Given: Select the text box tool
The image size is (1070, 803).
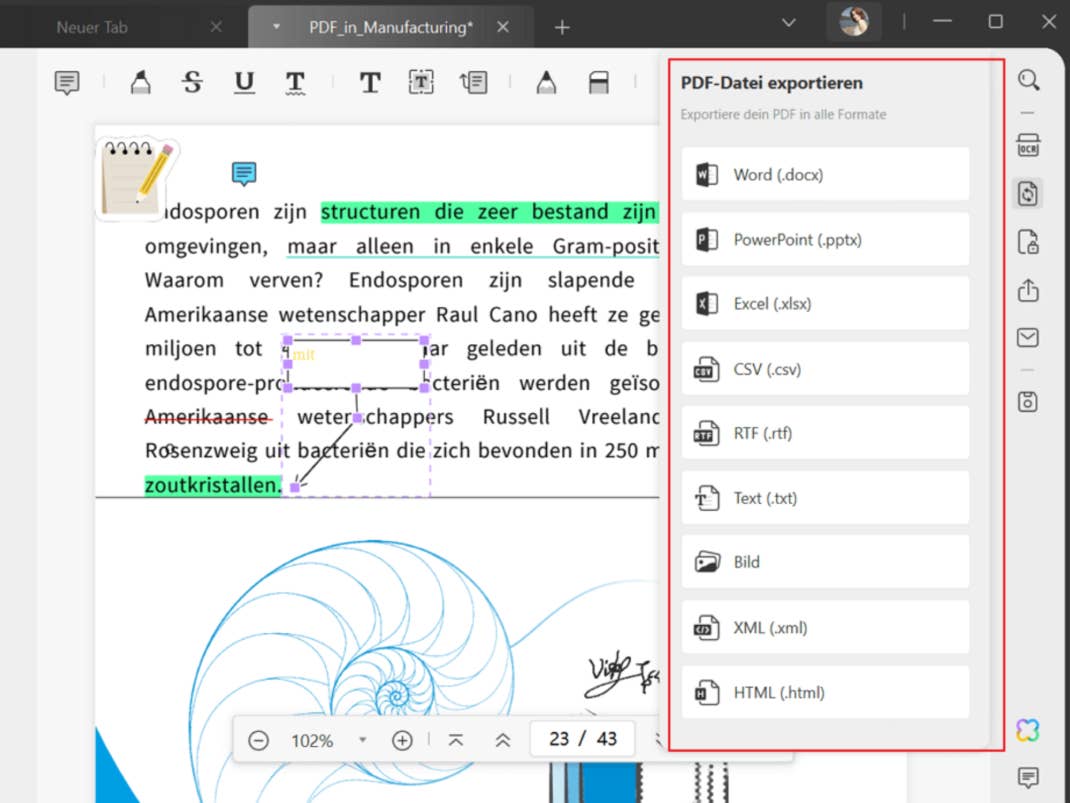Looking at the screenshot, I should click(x=422, y=83).
